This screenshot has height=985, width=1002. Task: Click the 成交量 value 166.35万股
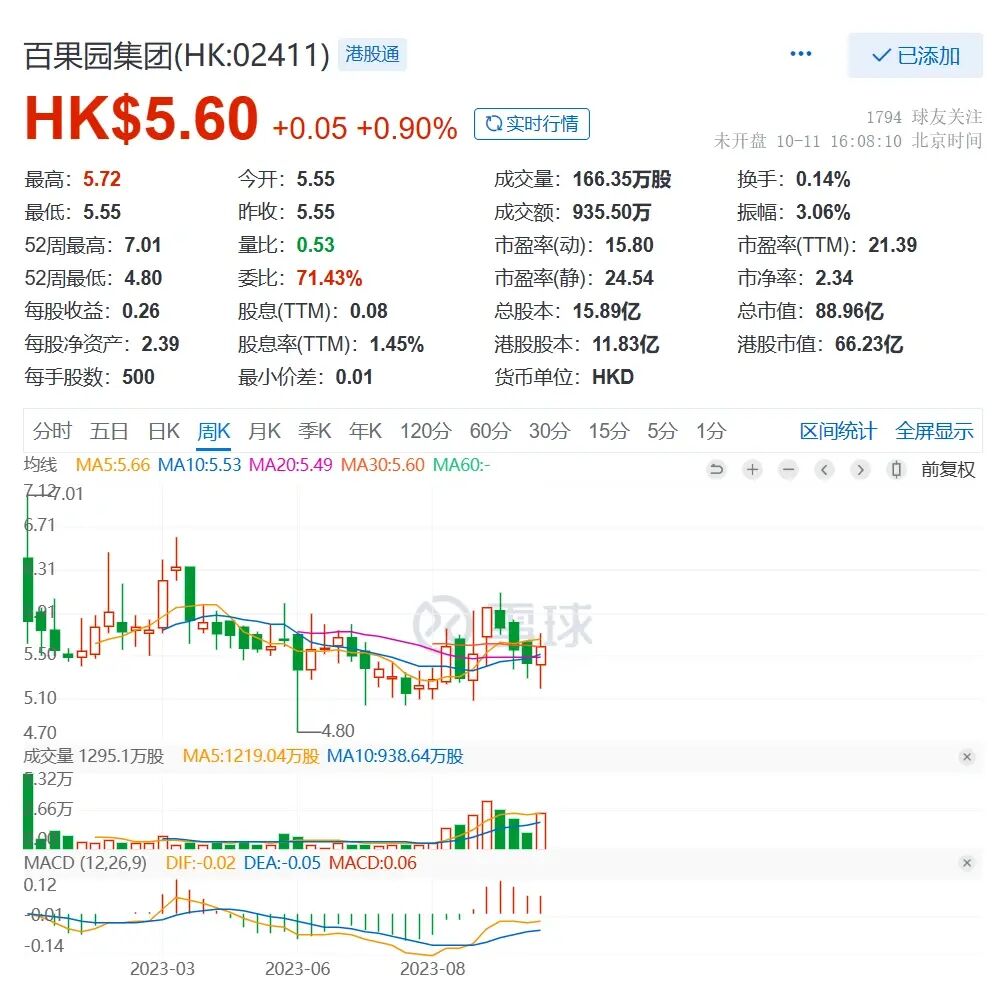(x=622, y=179)
